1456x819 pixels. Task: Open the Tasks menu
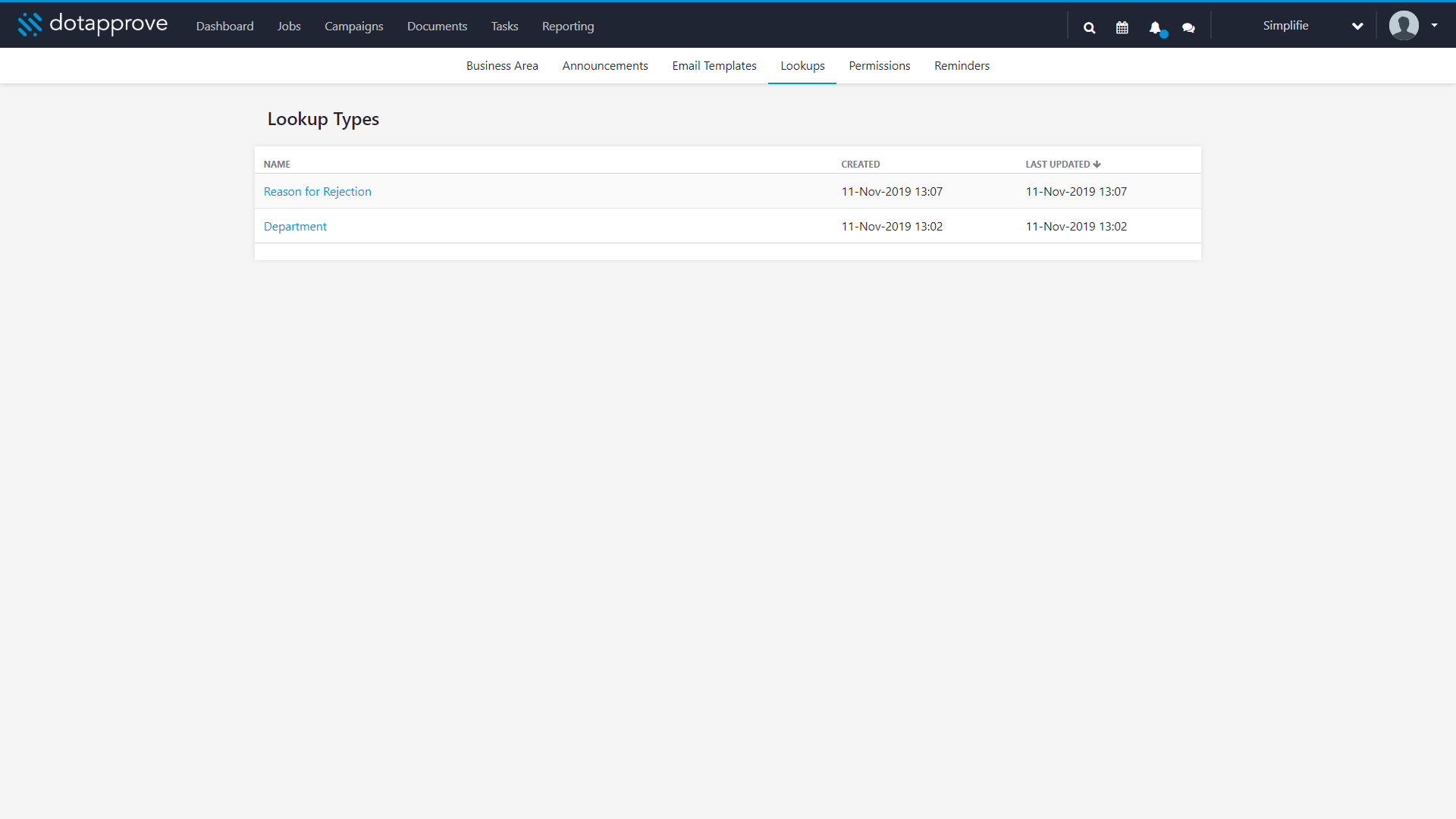click(504, 26)
